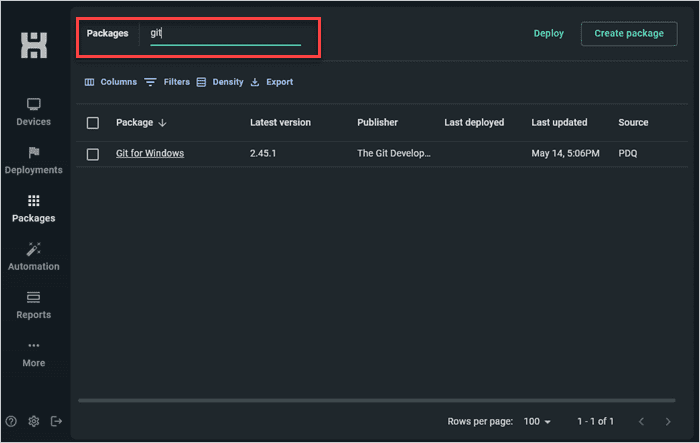
Task: Sort by the Latest version column header
Action: tap(280, 122)
